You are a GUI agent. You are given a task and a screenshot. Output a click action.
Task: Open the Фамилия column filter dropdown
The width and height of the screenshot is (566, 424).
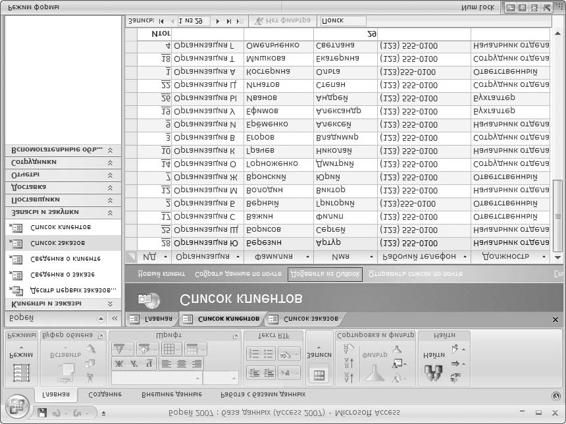click(308, 257)
